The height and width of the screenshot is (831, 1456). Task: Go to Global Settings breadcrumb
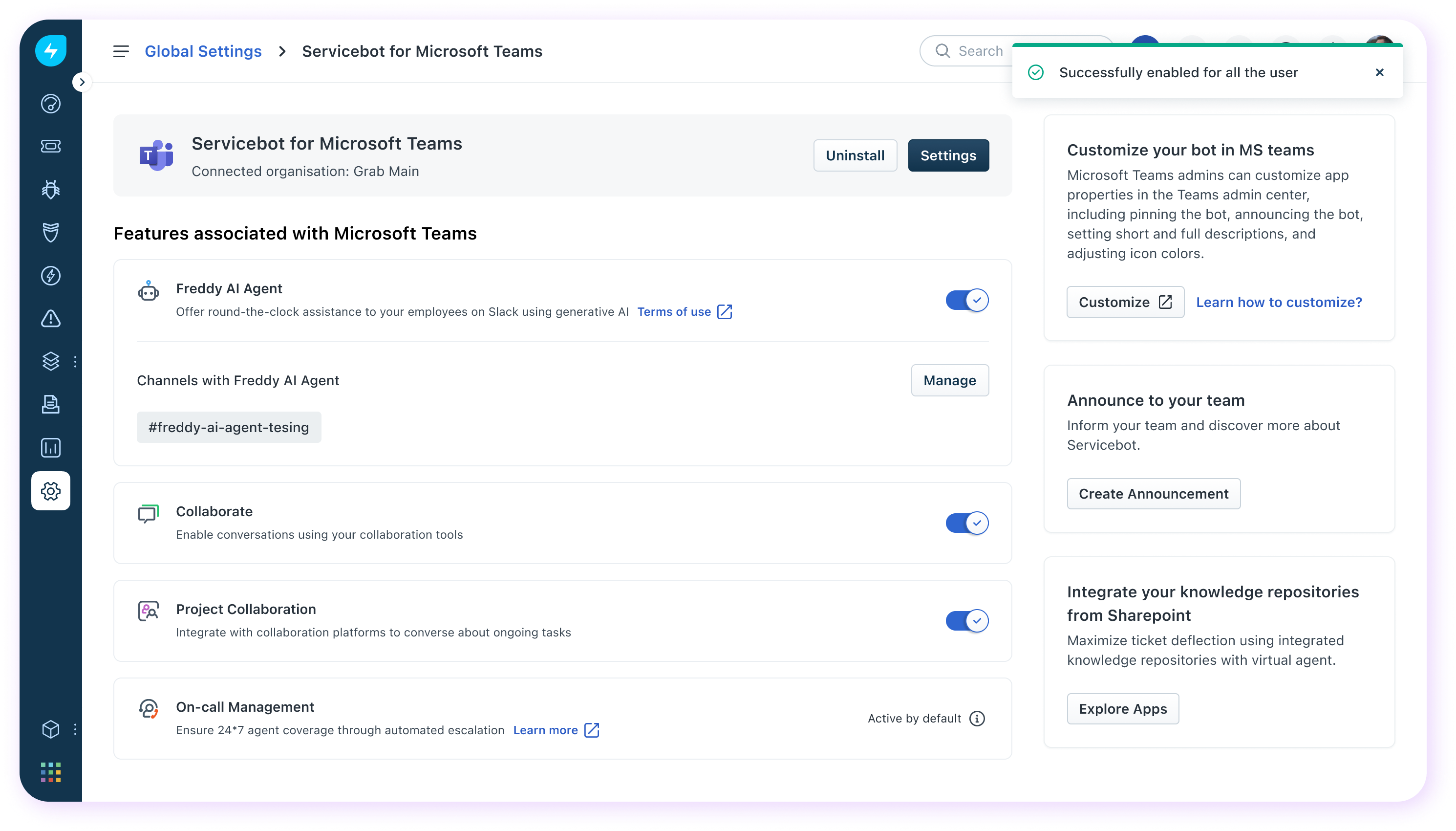203,51
